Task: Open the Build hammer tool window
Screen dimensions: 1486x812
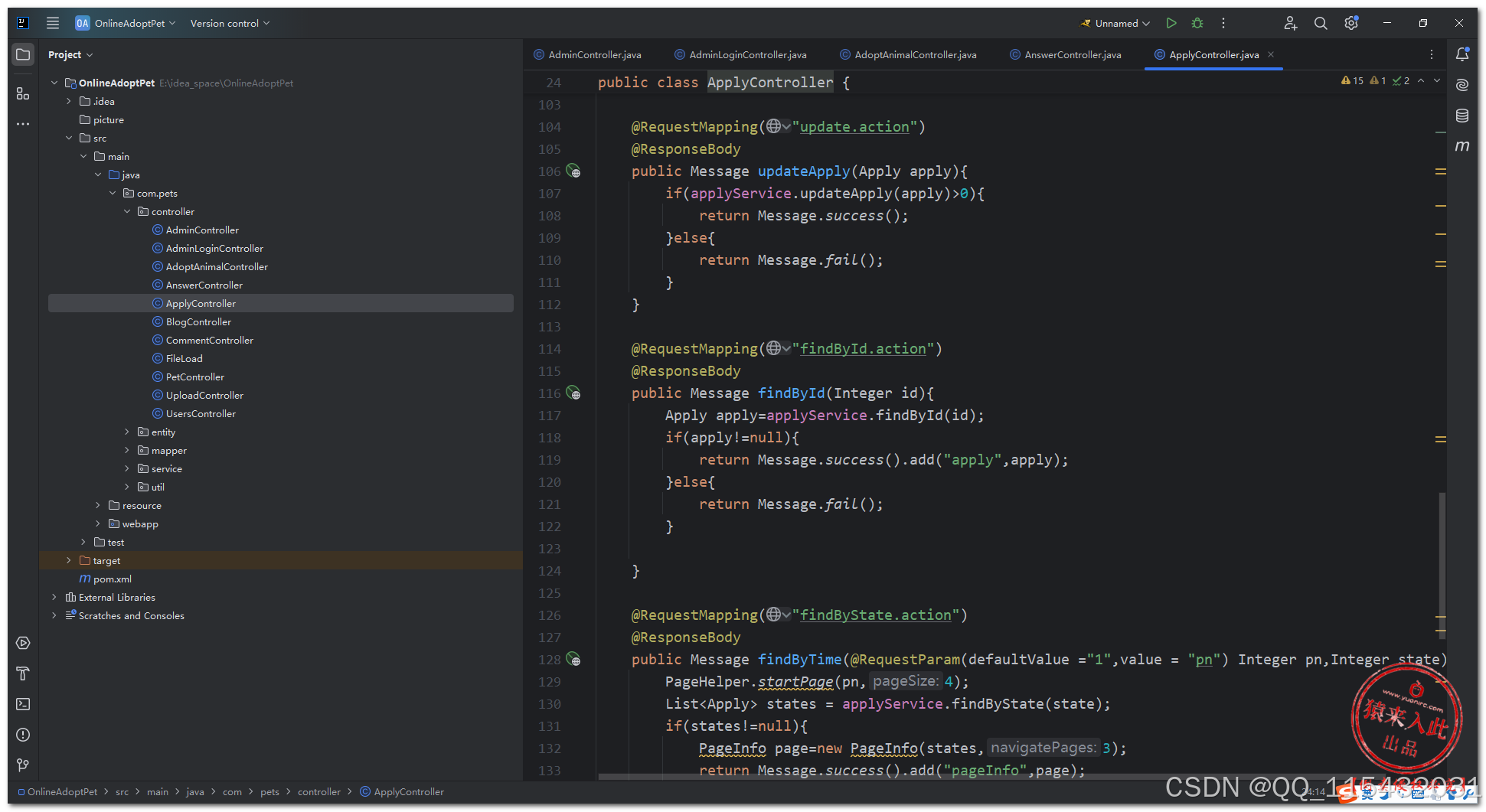Action: click(x=23, y=673)
